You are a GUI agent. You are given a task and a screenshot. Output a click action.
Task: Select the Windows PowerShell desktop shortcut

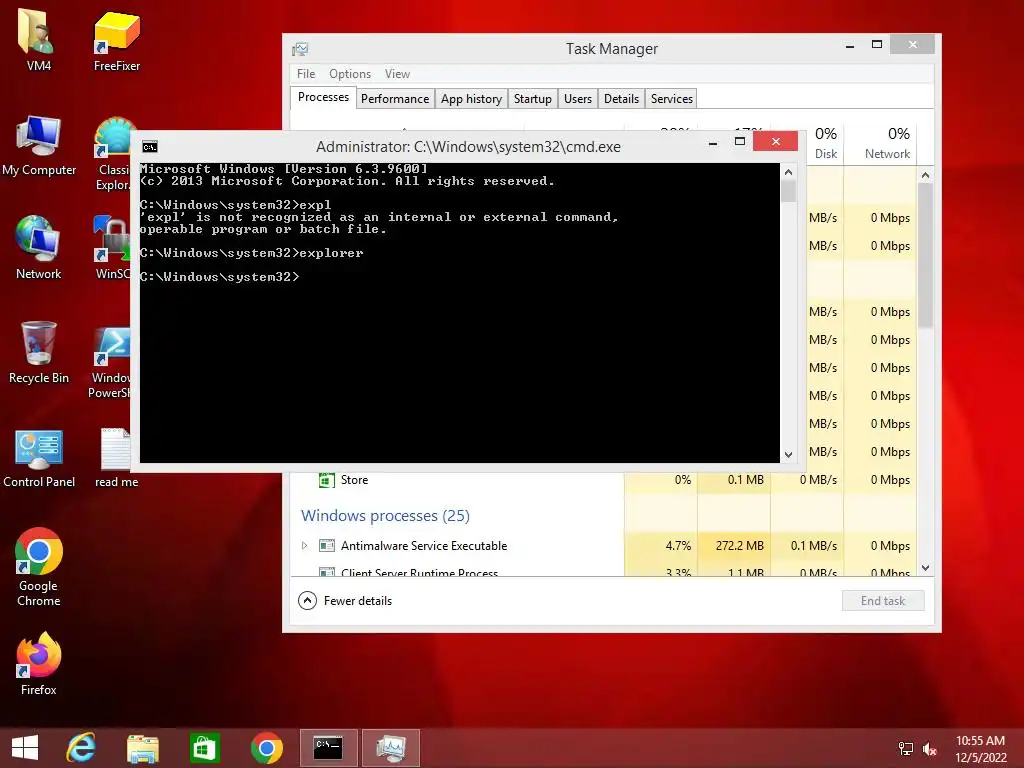pyautogui.click(x=110, y=362)
